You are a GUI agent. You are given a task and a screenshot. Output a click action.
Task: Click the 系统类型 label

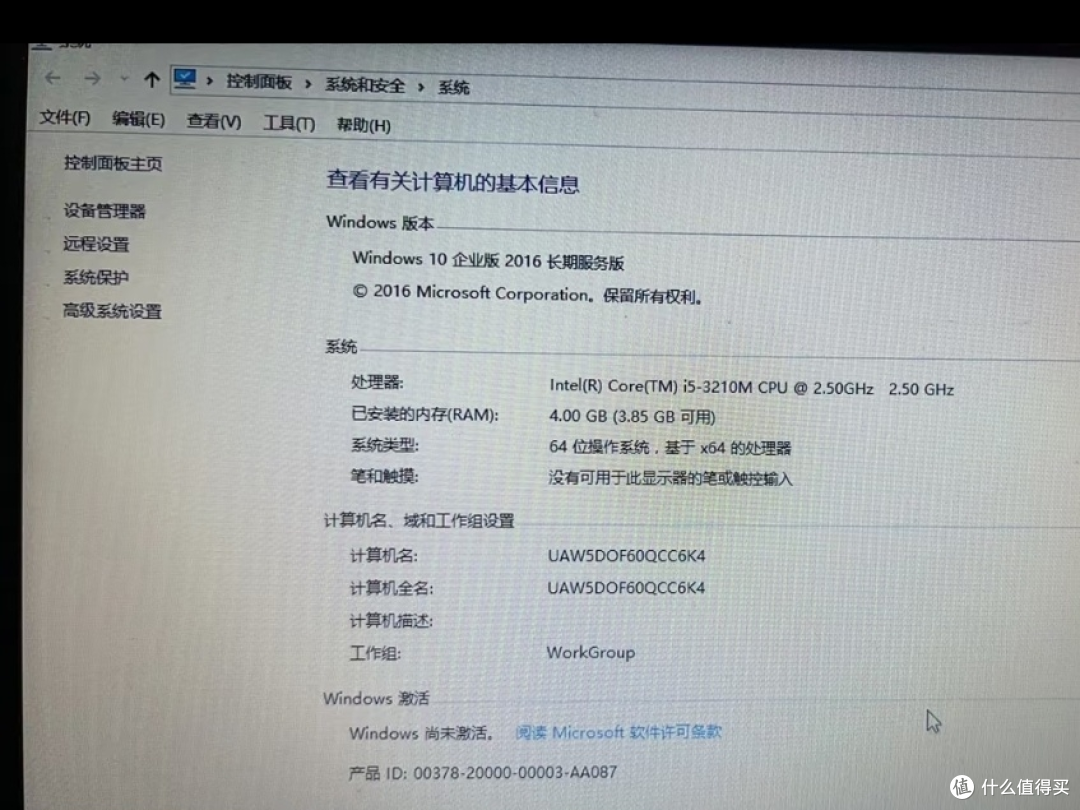pyautogui.click(x=385, y=446)
